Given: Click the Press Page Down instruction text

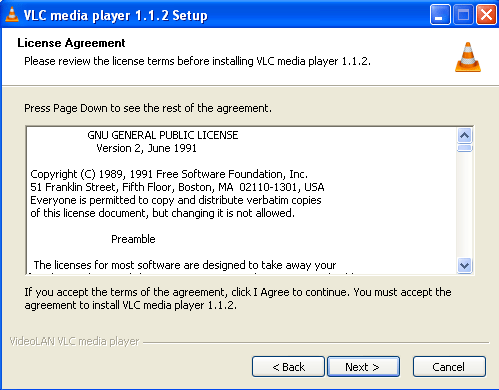Looking at the screenshot, I should tap(148, 108).
